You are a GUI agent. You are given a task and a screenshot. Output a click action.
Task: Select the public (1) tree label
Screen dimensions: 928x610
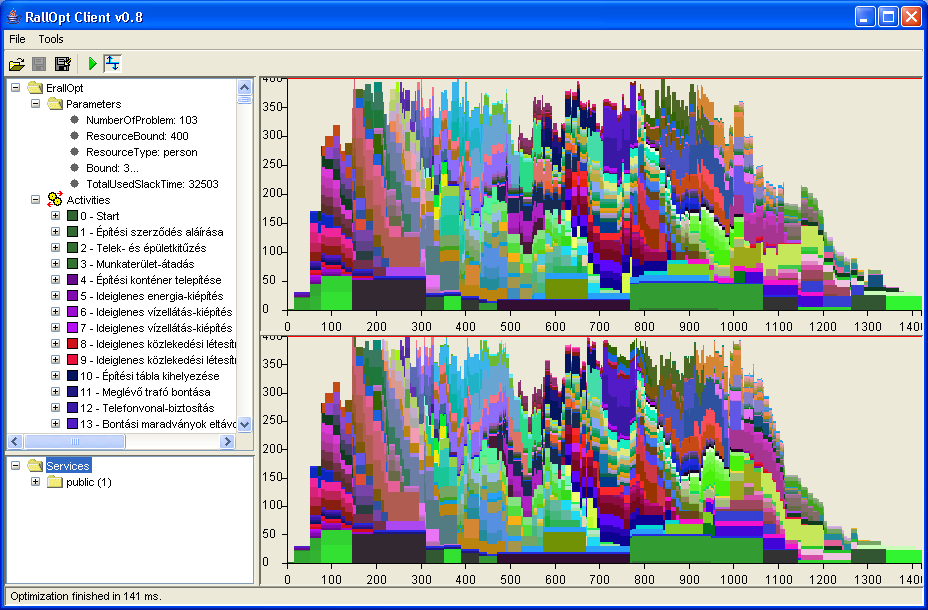pyautogui.click(x=89, y=482)
